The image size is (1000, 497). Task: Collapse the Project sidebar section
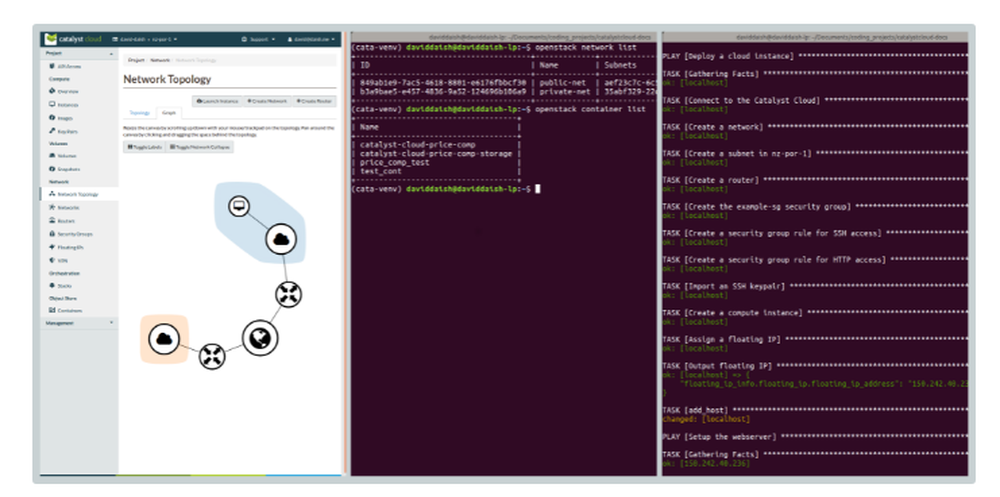[78, 53]
